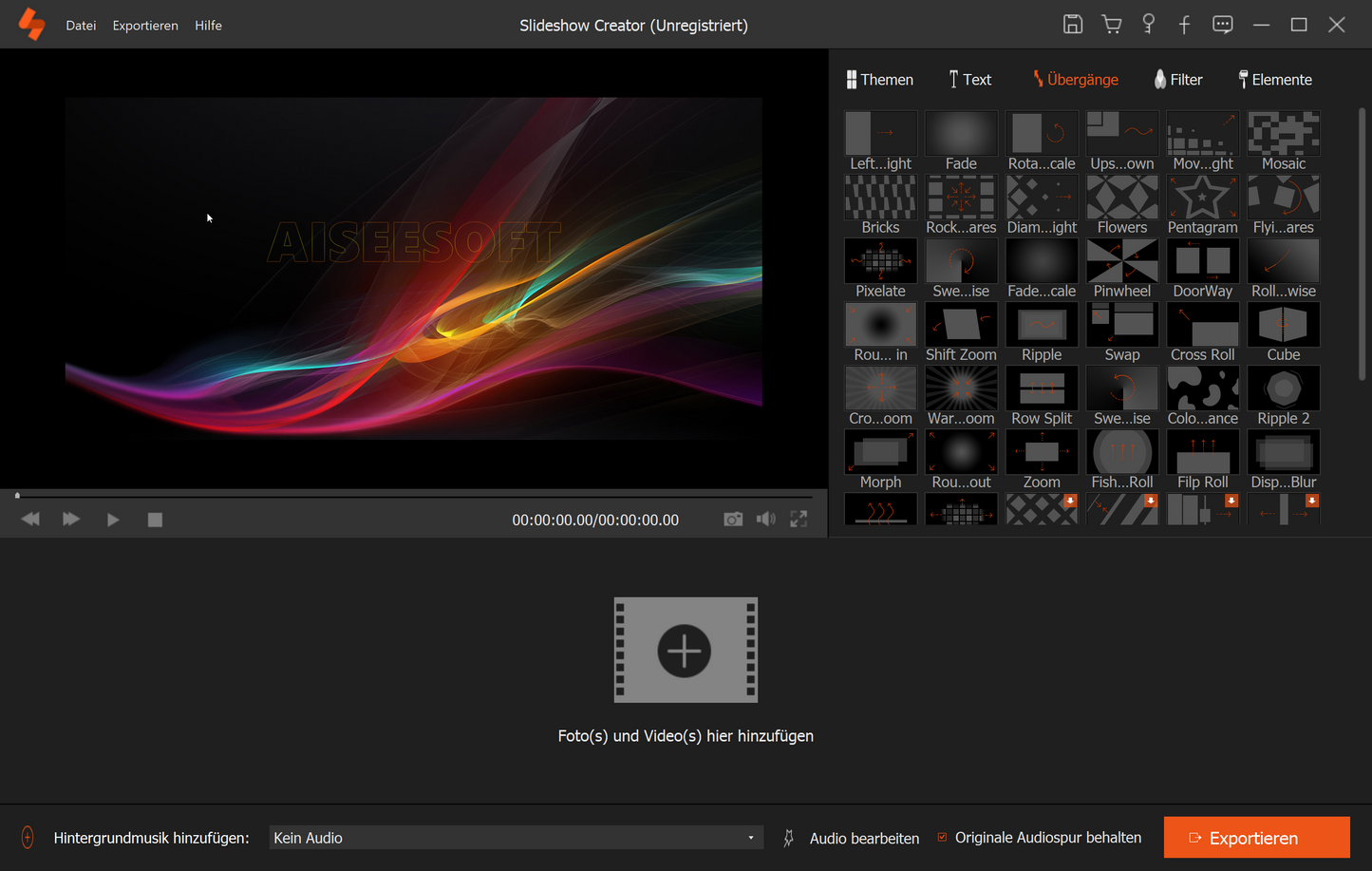
Task: Click Audio bearbeiten
Action: point(863,839)
